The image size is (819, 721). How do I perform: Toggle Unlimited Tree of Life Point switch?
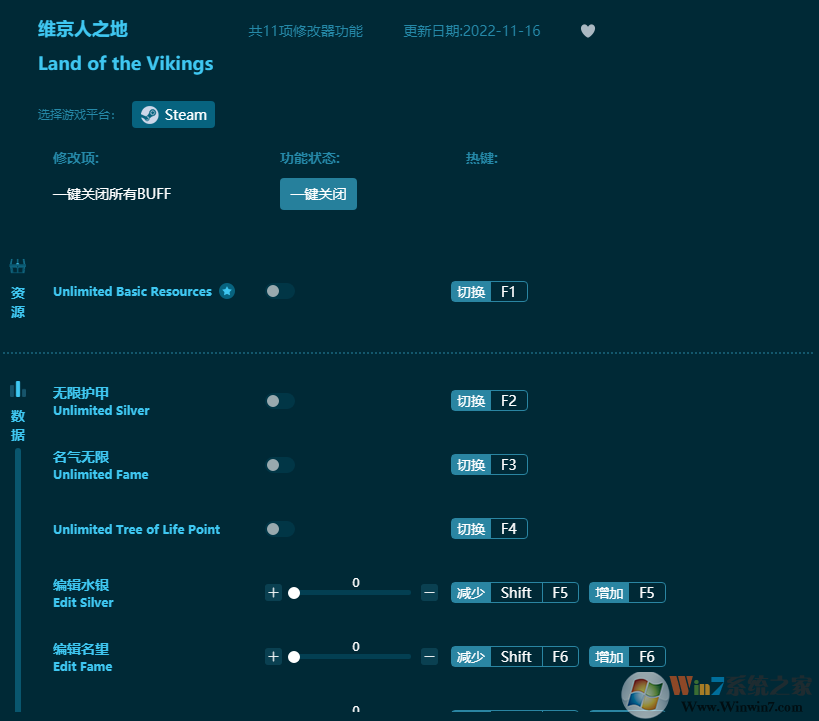(280, 529)
